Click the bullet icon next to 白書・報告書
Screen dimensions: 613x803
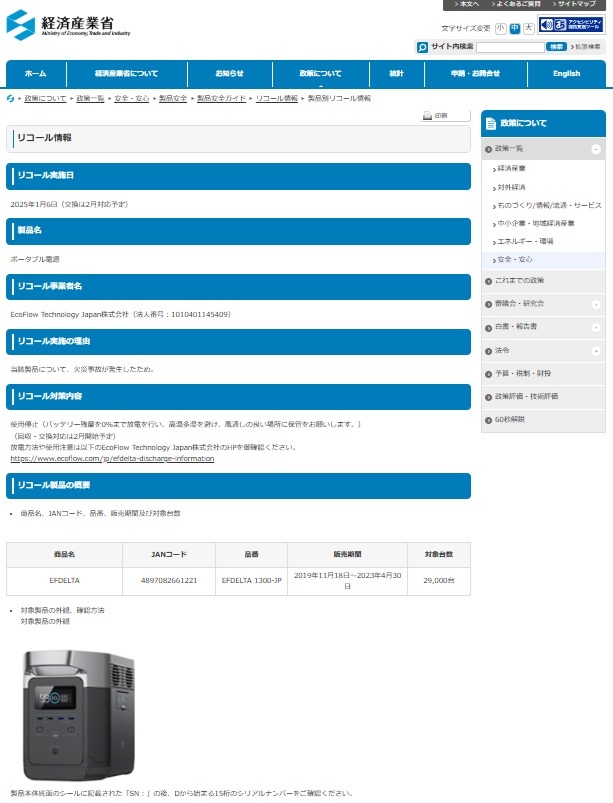pyautogui.click(x=488, y=328)
